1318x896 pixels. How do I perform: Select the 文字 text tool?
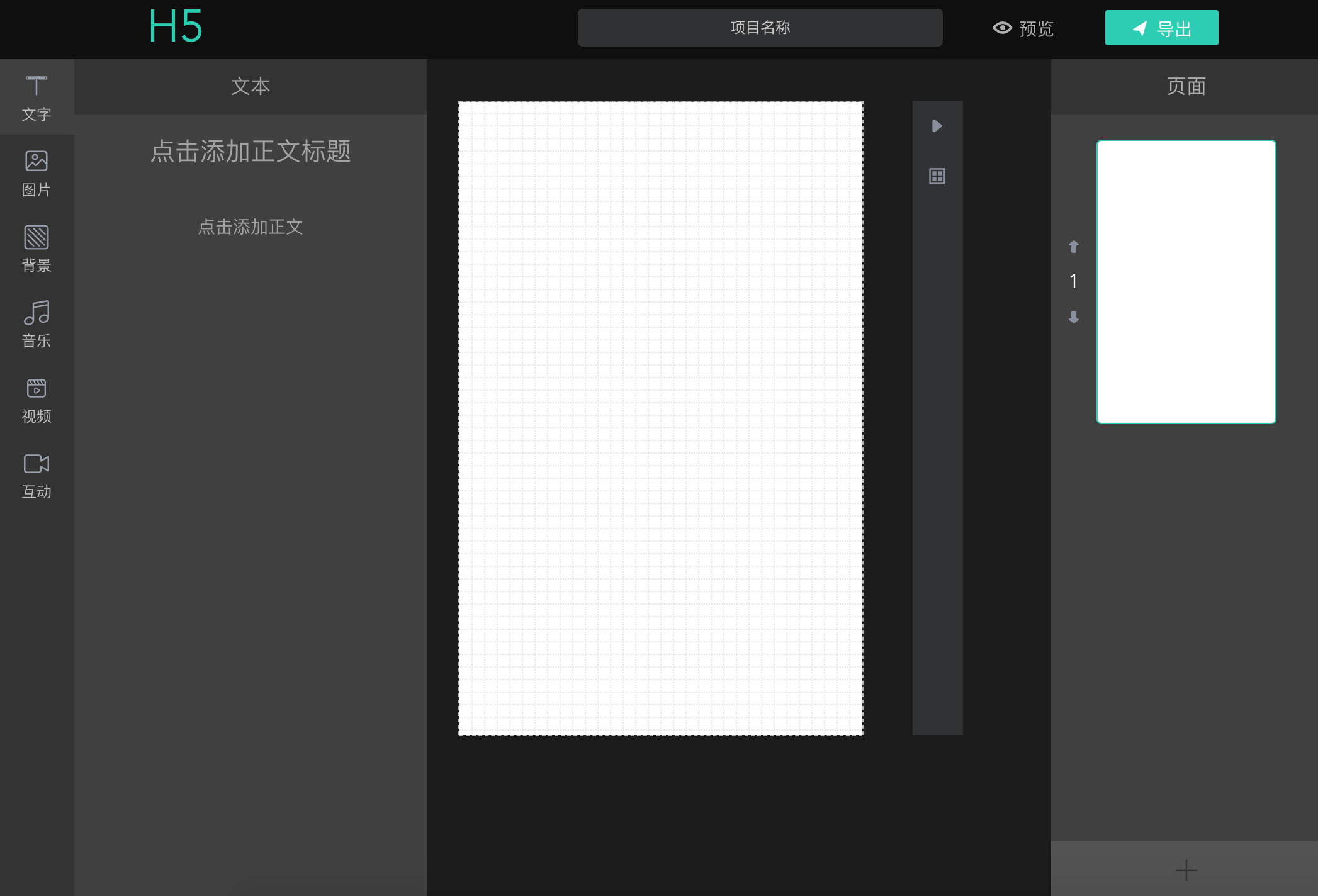coord(36,98)
